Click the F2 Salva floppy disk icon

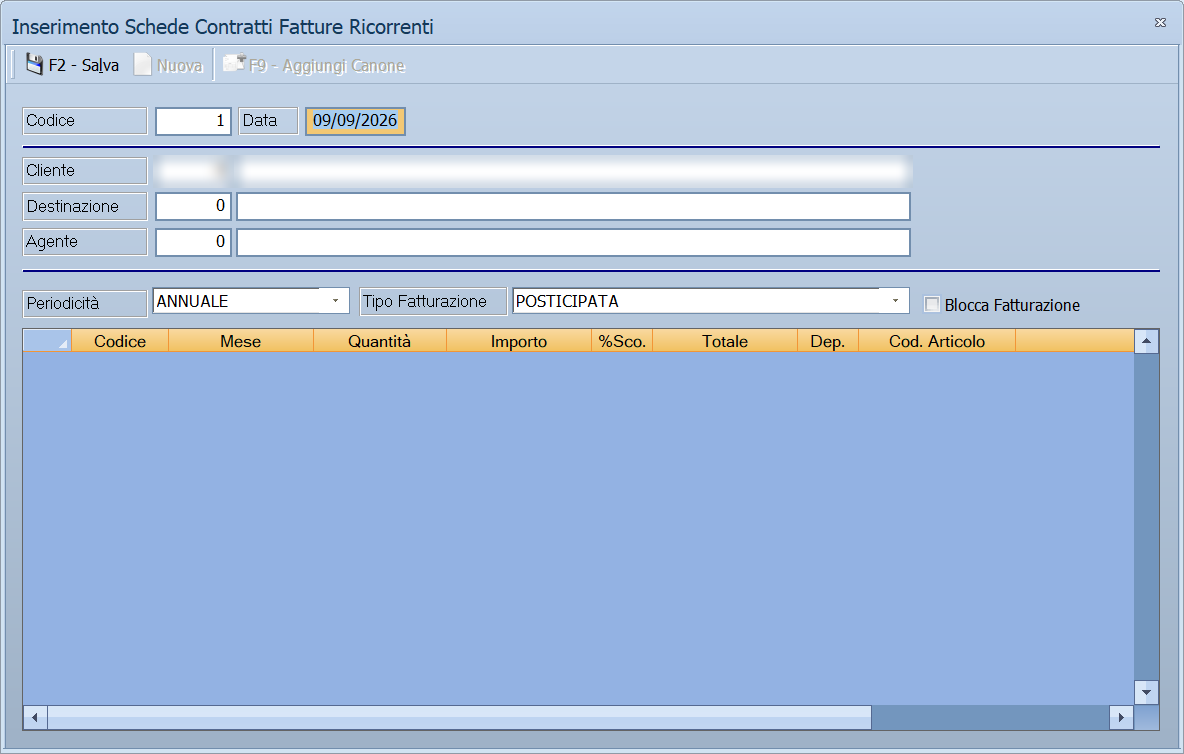pyautogui.click(x=34, y=65)
